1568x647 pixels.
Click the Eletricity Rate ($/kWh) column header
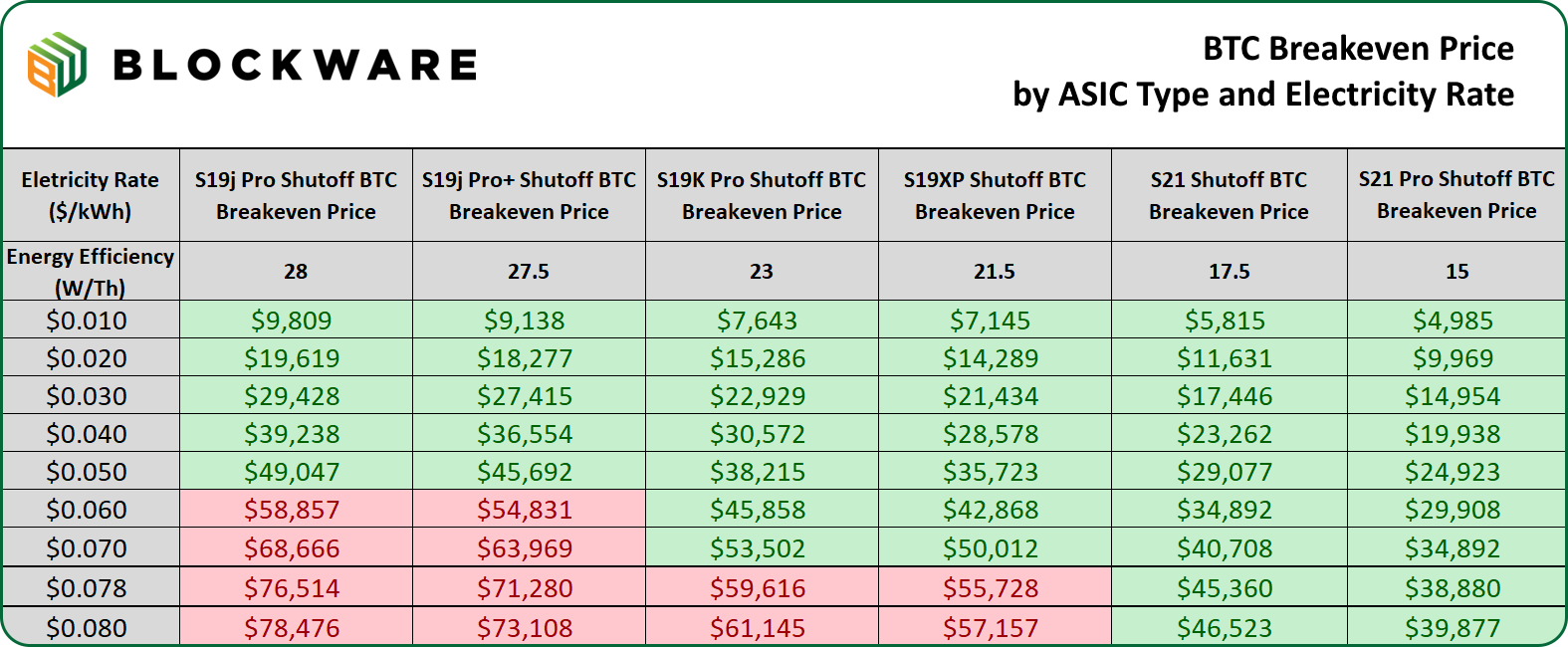pyautogui.click(x=91, y=195)
